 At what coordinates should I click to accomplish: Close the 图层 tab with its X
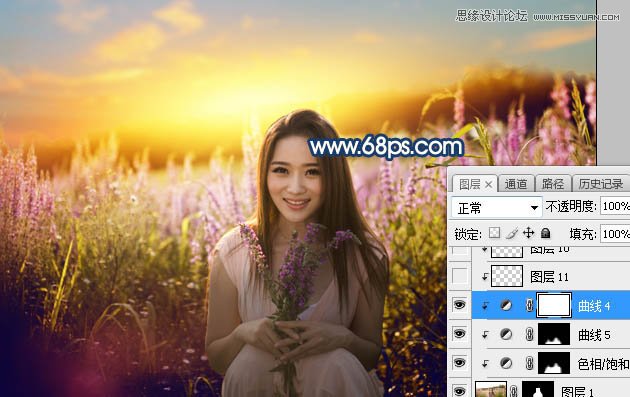(x=489, y=185)
